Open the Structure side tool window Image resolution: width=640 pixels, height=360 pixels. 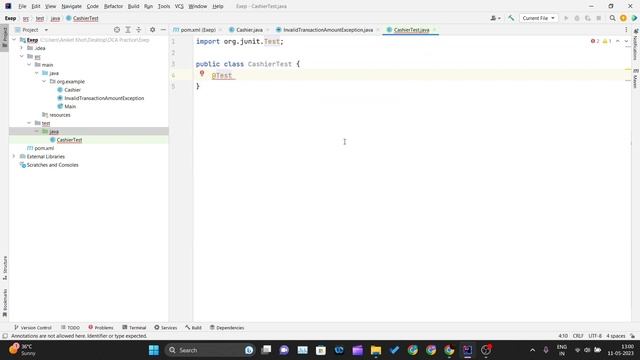click(x=5, y=268)
